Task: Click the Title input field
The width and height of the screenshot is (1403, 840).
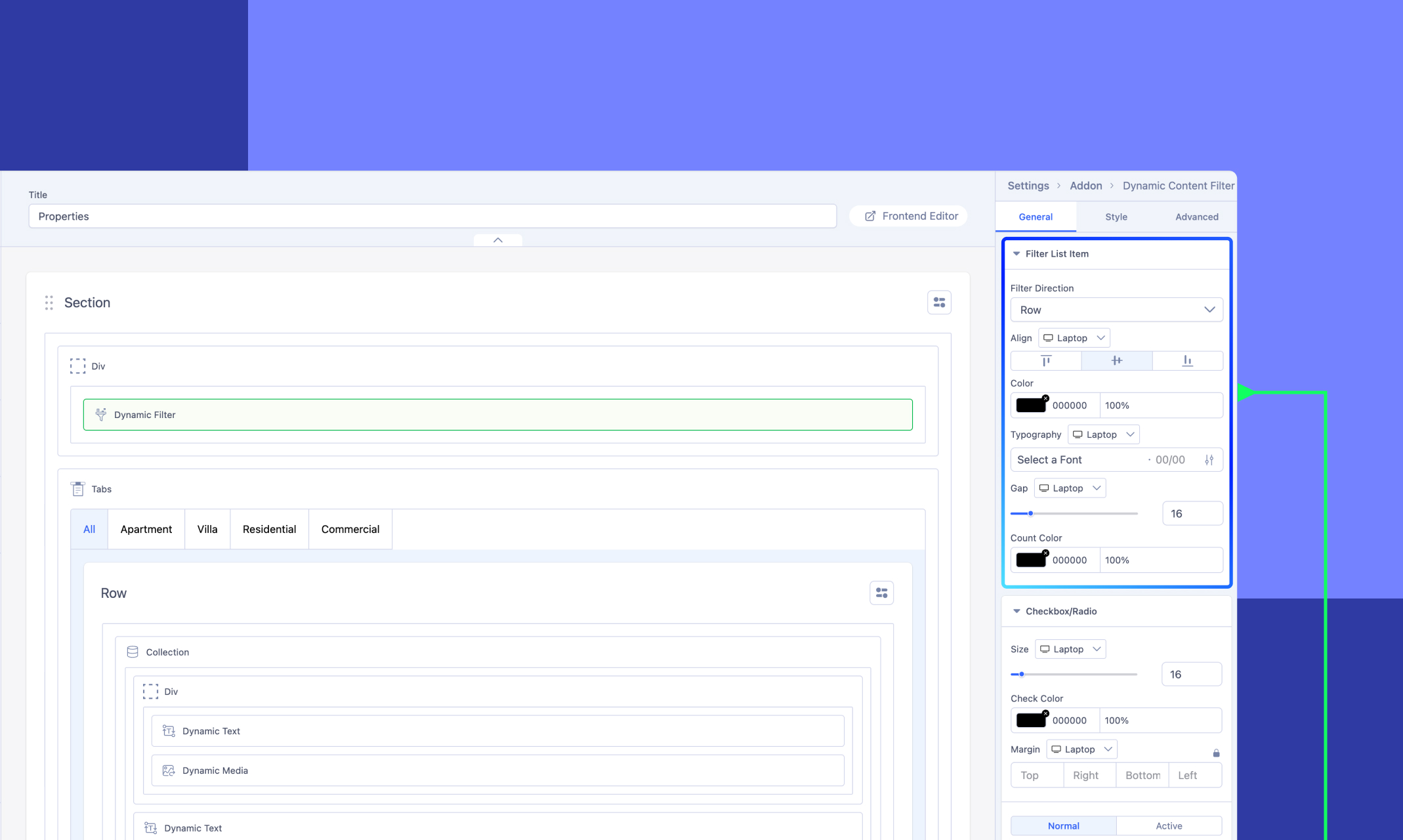Action: (x=432, y=216)
